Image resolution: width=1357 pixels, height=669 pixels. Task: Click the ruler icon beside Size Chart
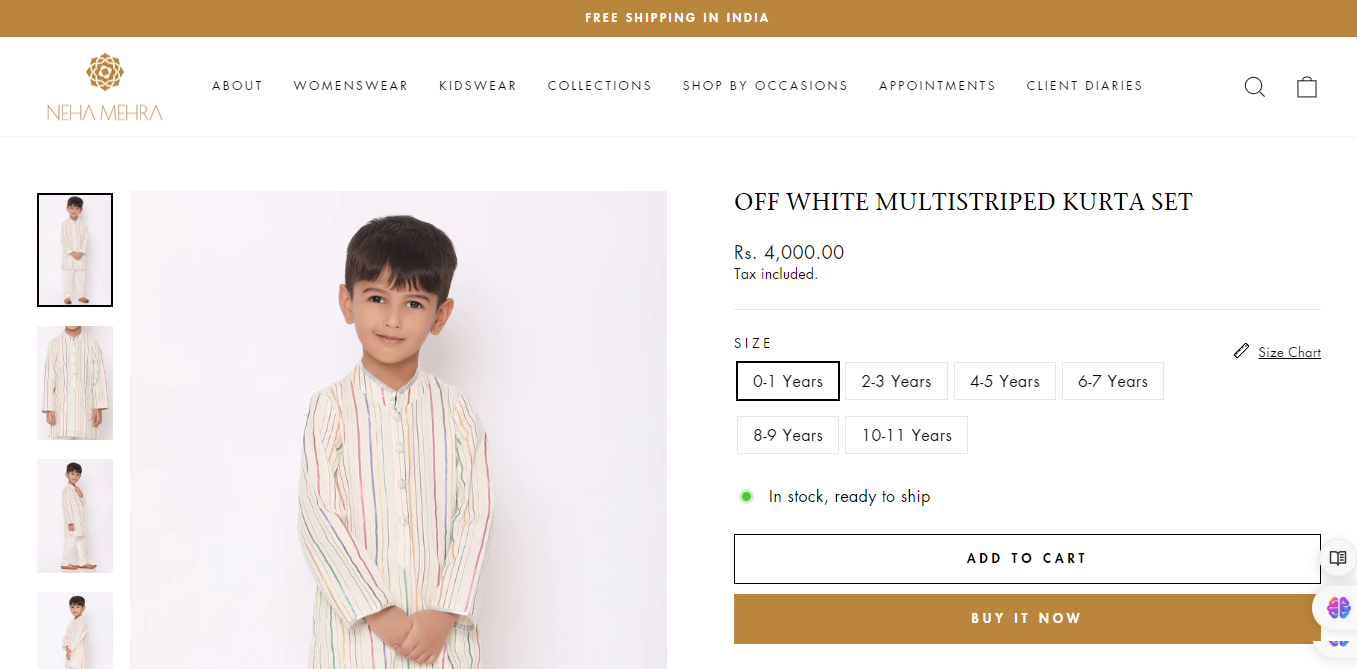point(1241,351)
